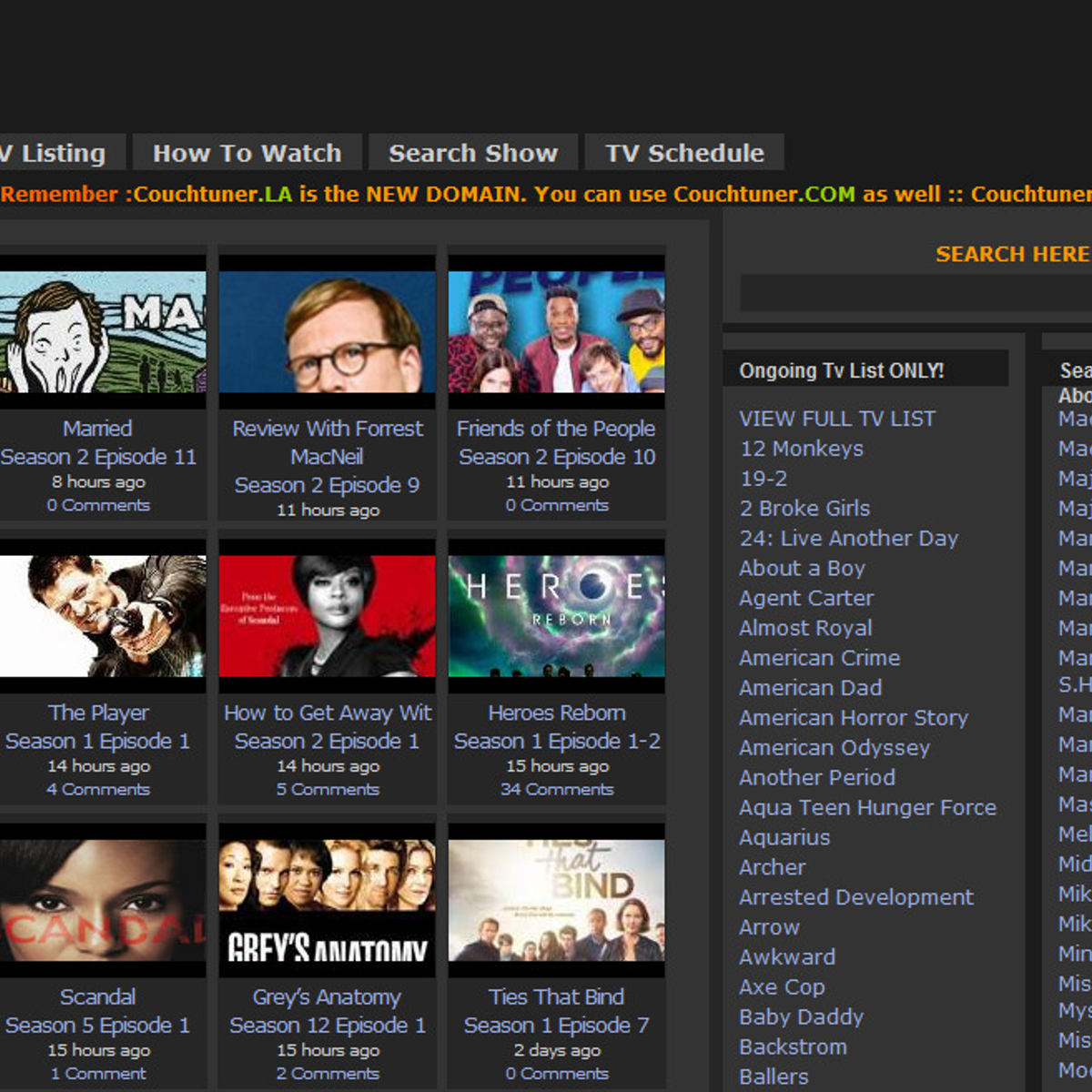Open Almost Royal link
The width and height of the screenshot is (1092, 1092).
click(x=805, y=628)
